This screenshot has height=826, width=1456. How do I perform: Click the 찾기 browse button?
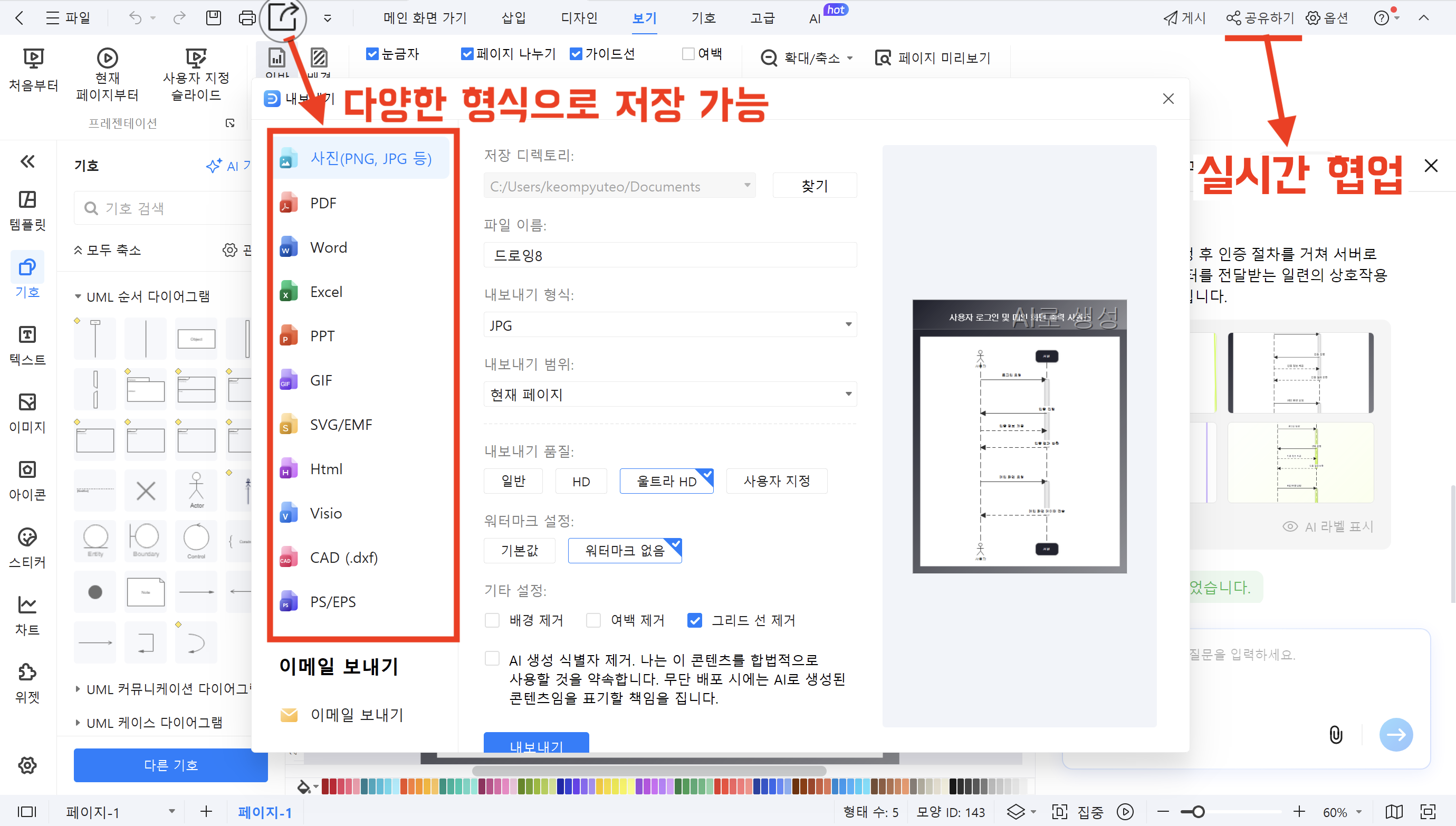tap(814, 186)
